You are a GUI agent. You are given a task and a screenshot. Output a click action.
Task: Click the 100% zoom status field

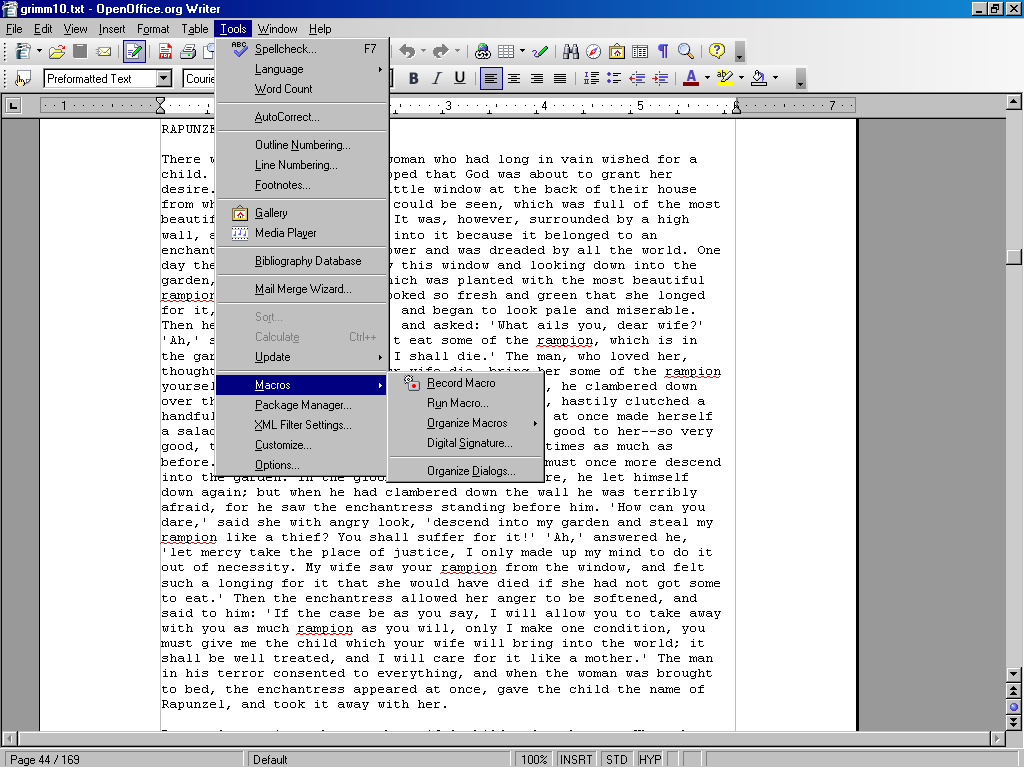pyautogui.click(x=534, y=760)
